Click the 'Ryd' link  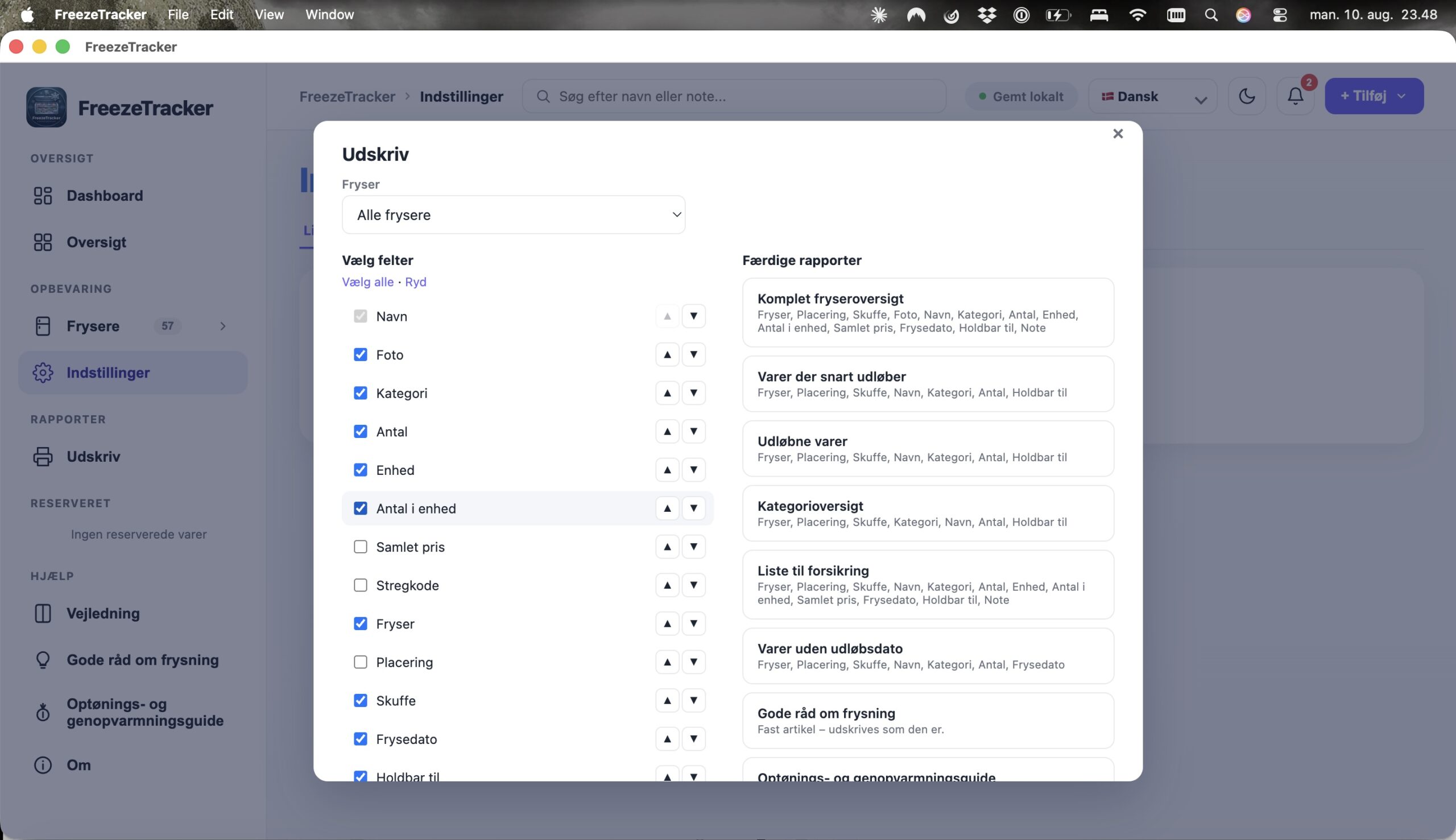(x=415, y=282)
